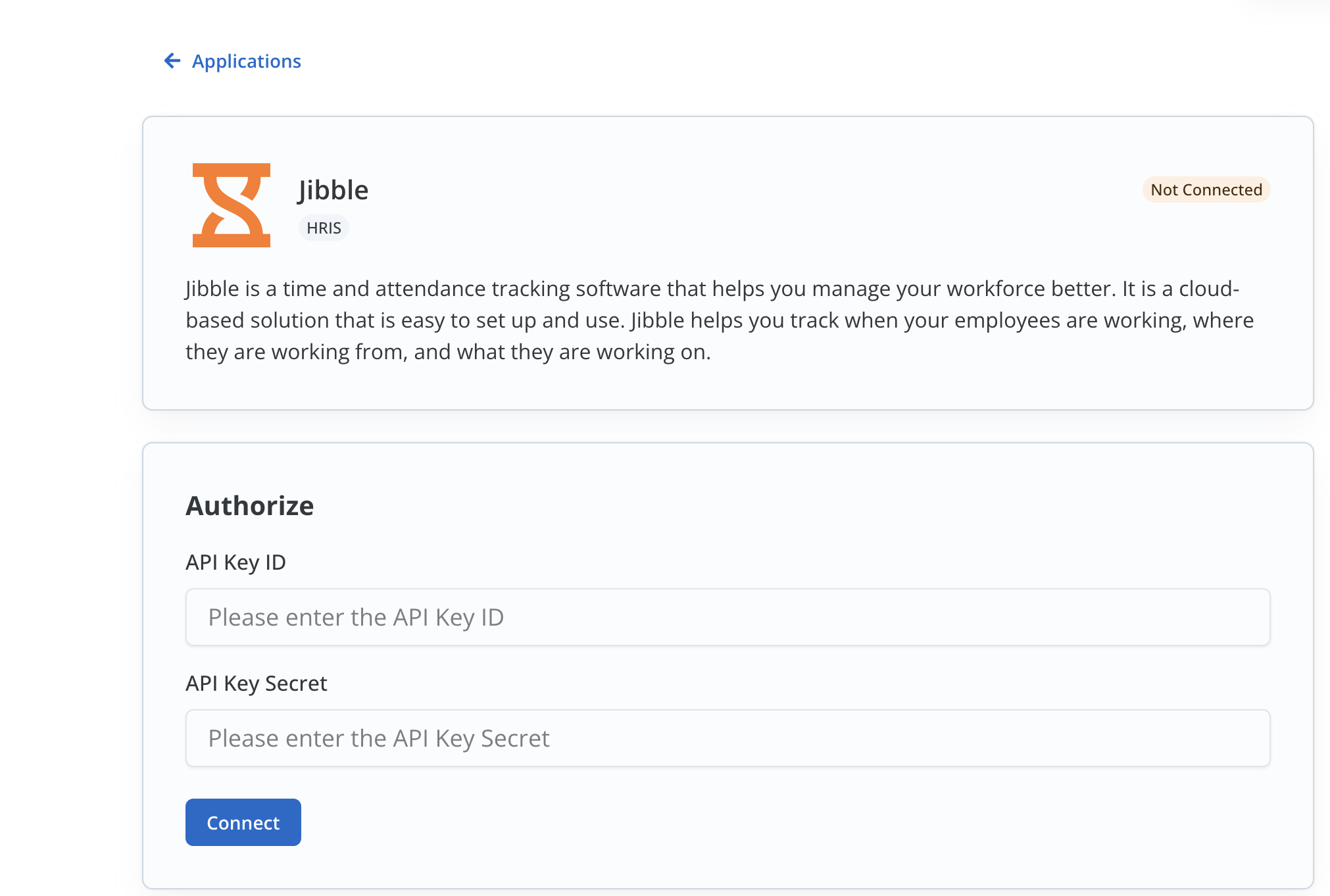Focus the API Key ID input field
The height and width of the screenshot is (896, 1330).
point(727,617)
